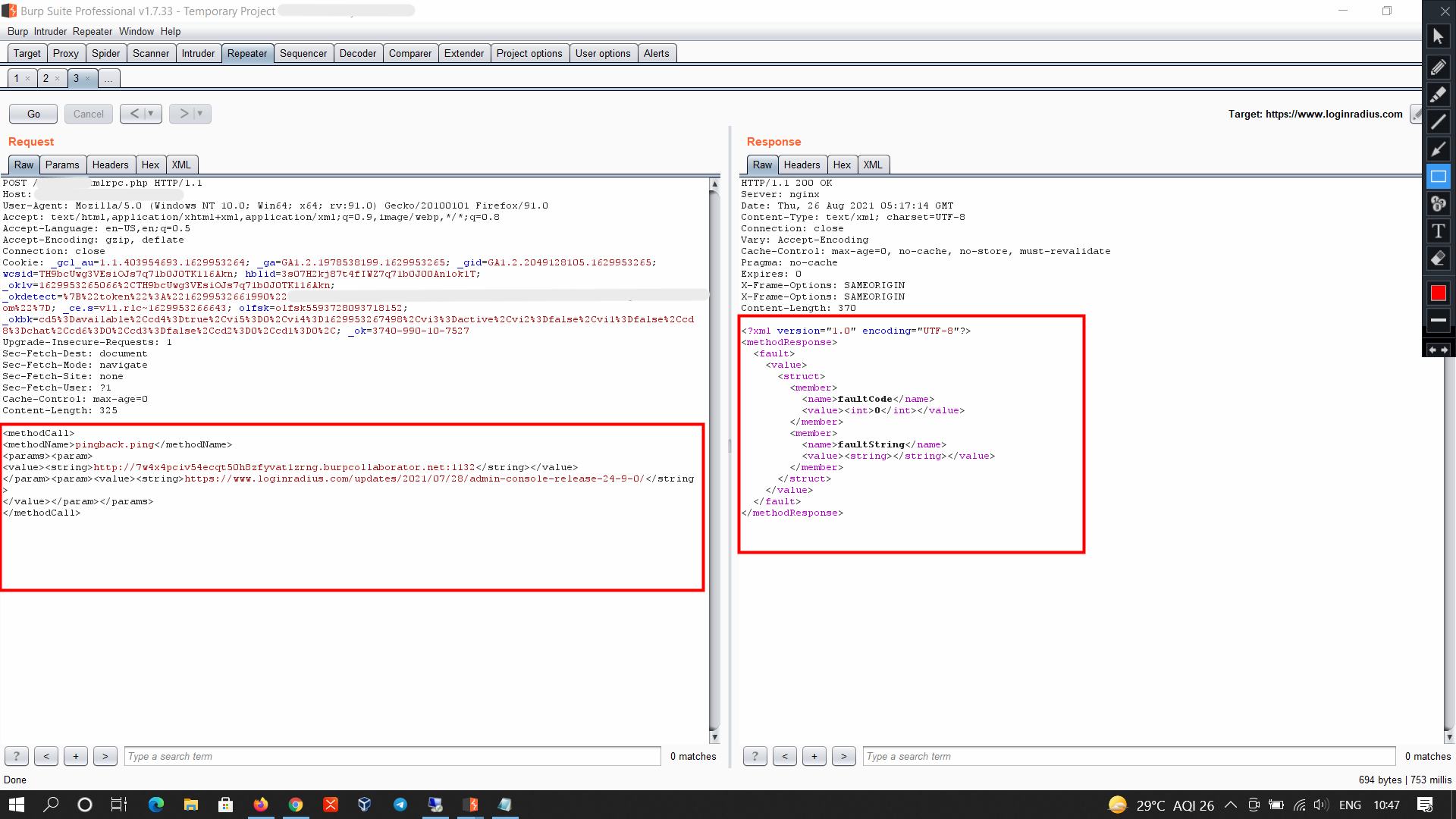Expand hidden system tray icons chevron

(1231, 805)
